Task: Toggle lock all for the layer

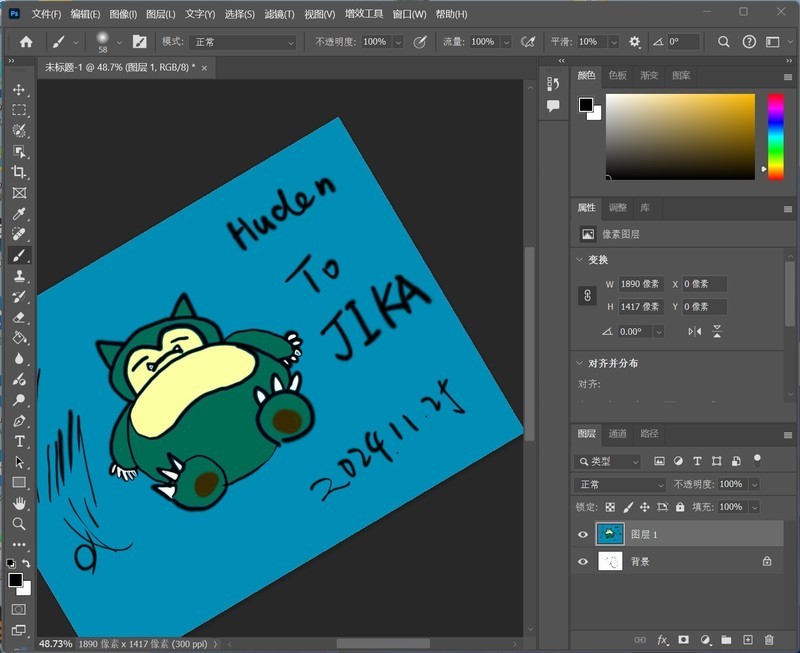Action: point(680,508)
